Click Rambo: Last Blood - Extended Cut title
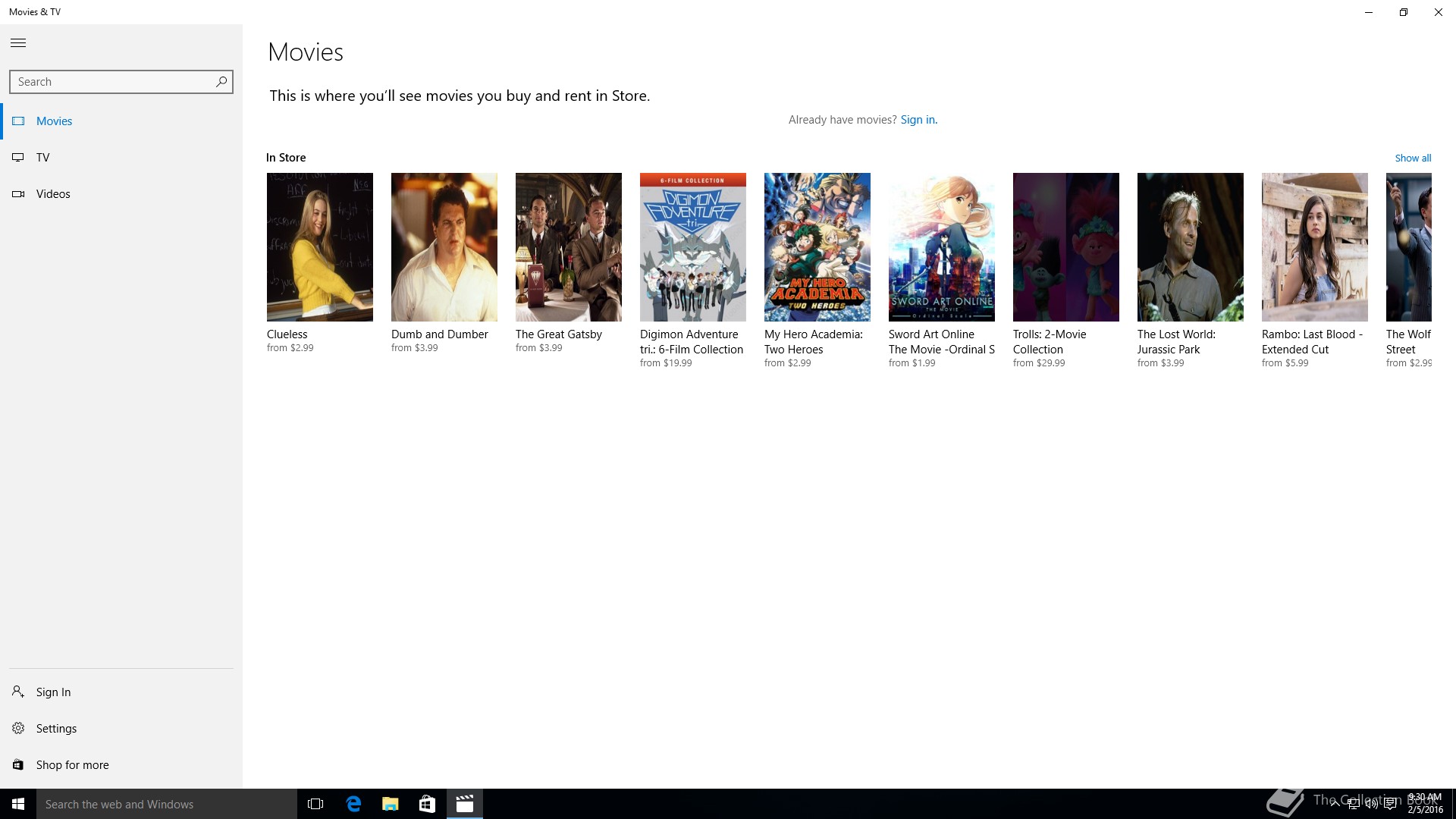1456x819 pixels. pyautogui.click(x=1313, y=342)
